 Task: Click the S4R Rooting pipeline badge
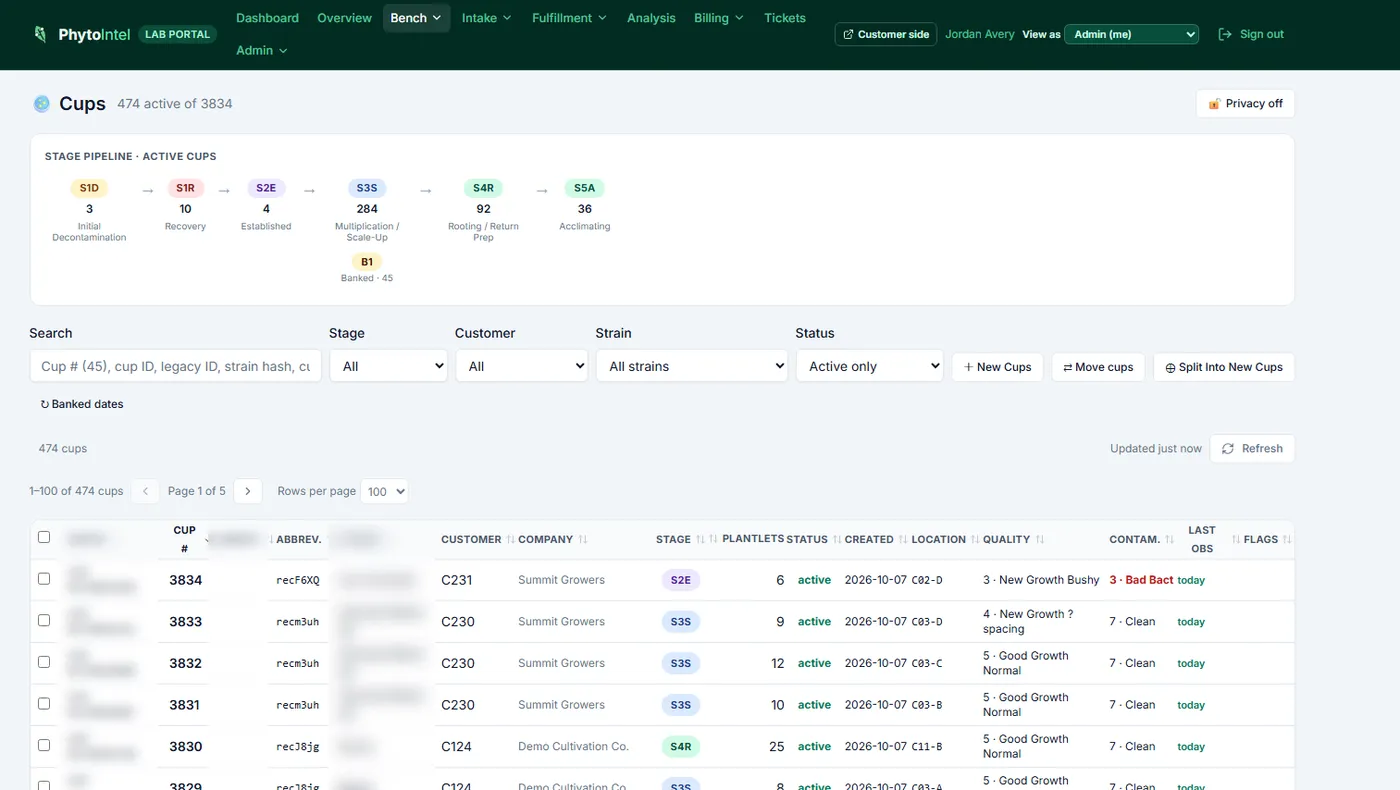click(483, 188)
